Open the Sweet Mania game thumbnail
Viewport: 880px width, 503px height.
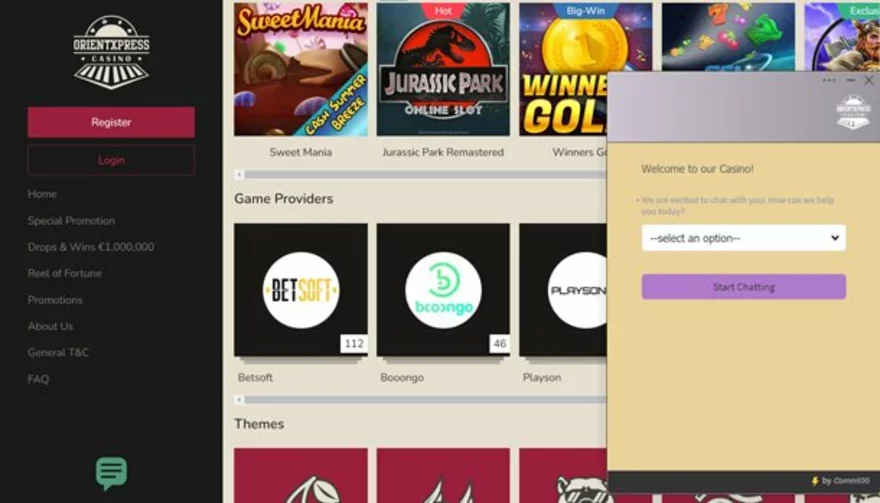(301, 69)
